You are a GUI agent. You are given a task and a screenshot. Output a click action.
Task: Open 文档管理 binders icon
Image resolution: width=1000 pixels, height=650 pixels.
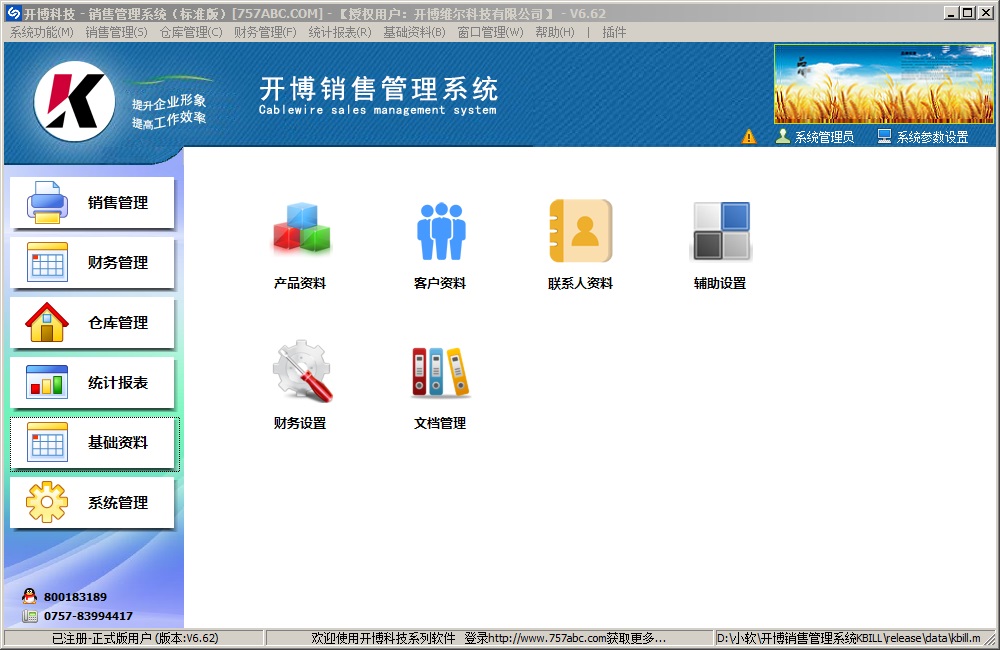click(441, 373)
